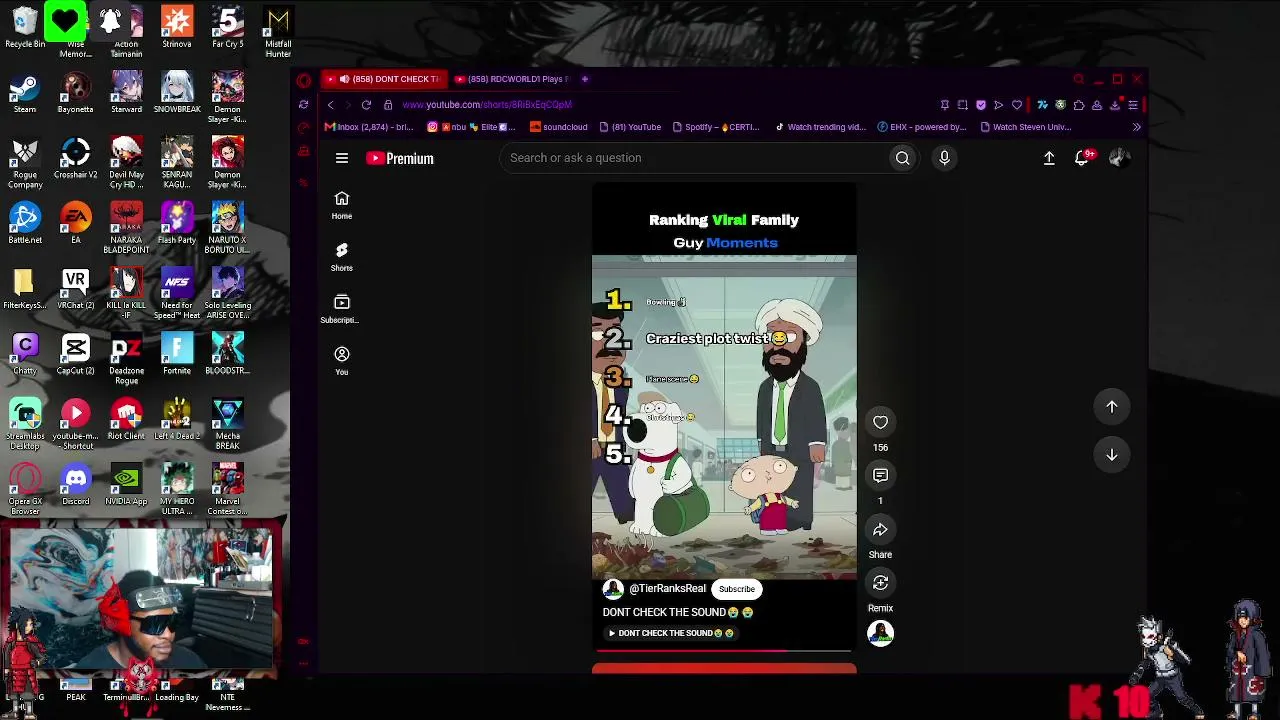Select the Fortnite desktop shortcut

(x=177, y=355)
